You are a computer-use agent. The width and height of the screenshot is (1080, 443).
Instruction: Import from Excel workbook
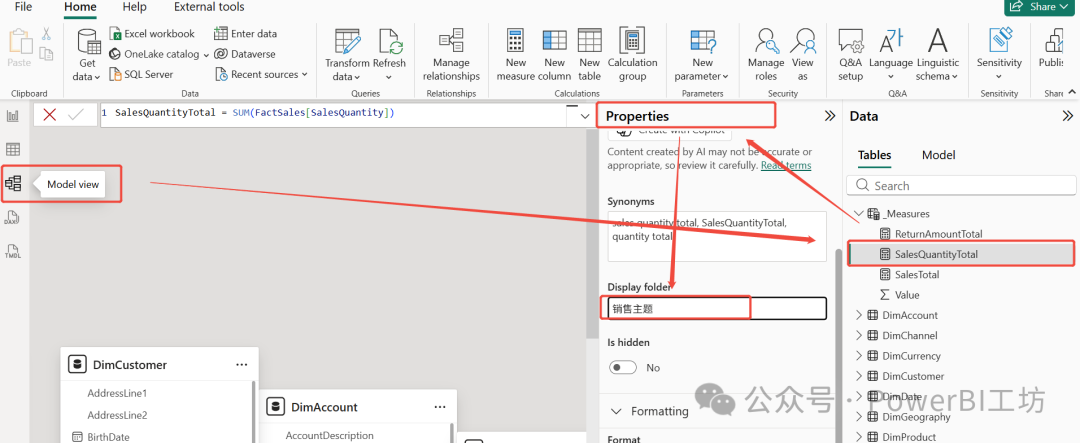(x=152, y=33)
